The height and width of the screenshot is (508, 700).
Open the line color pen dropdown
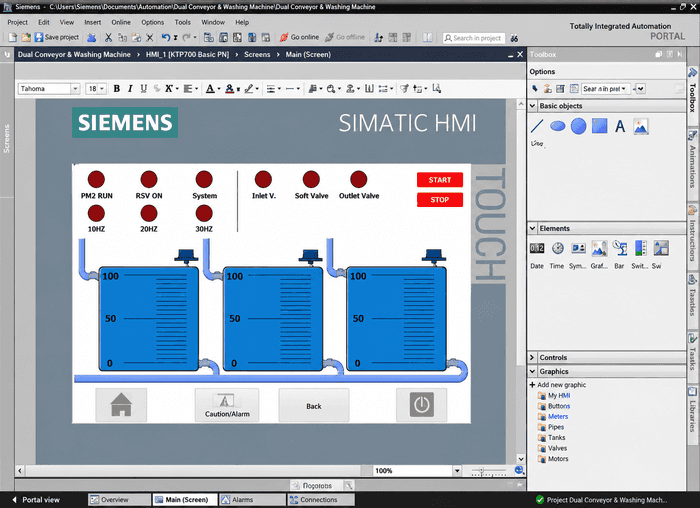(257, 89)
